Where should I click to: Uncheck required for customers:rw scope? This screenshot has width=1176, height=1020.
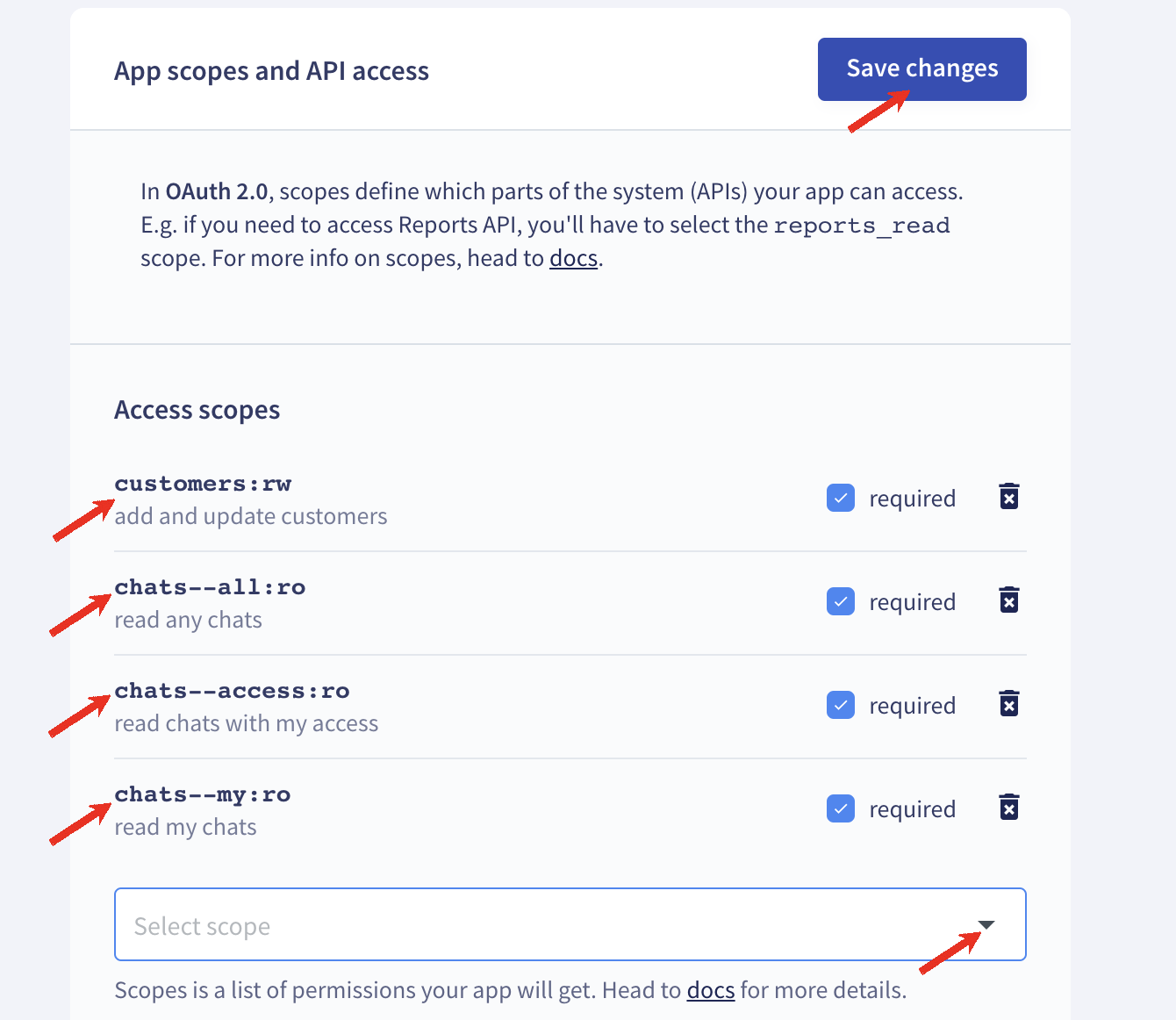click(x=841, y=499)
